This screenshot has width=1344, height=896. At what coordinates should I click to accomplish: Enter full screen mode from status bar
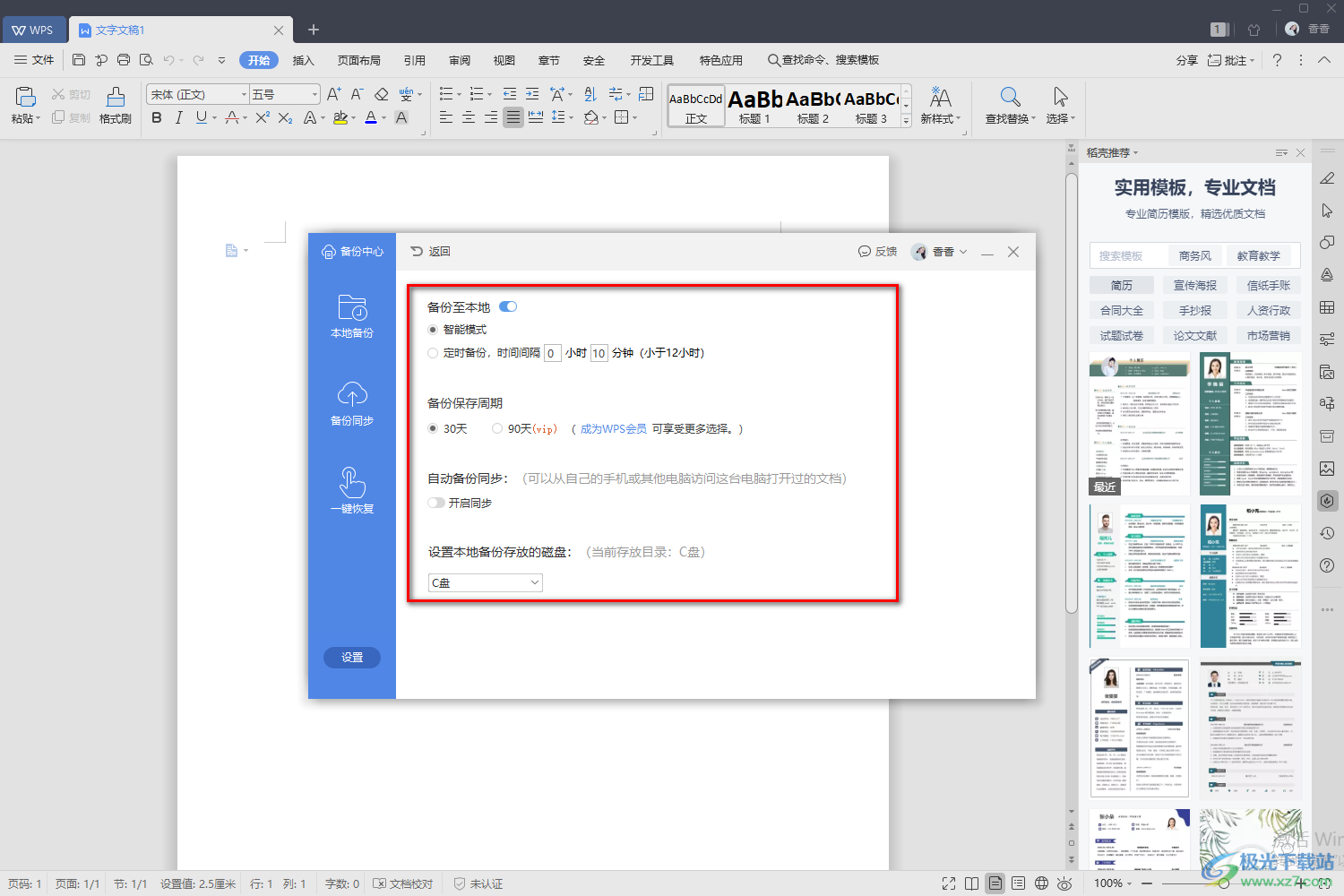click(x=949, y=883)
